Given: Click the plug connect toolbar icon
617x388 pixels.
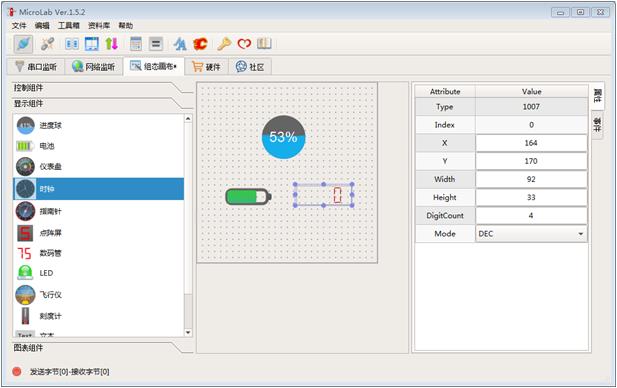Looking at the screenshot, I should click(x=24, y=44).
